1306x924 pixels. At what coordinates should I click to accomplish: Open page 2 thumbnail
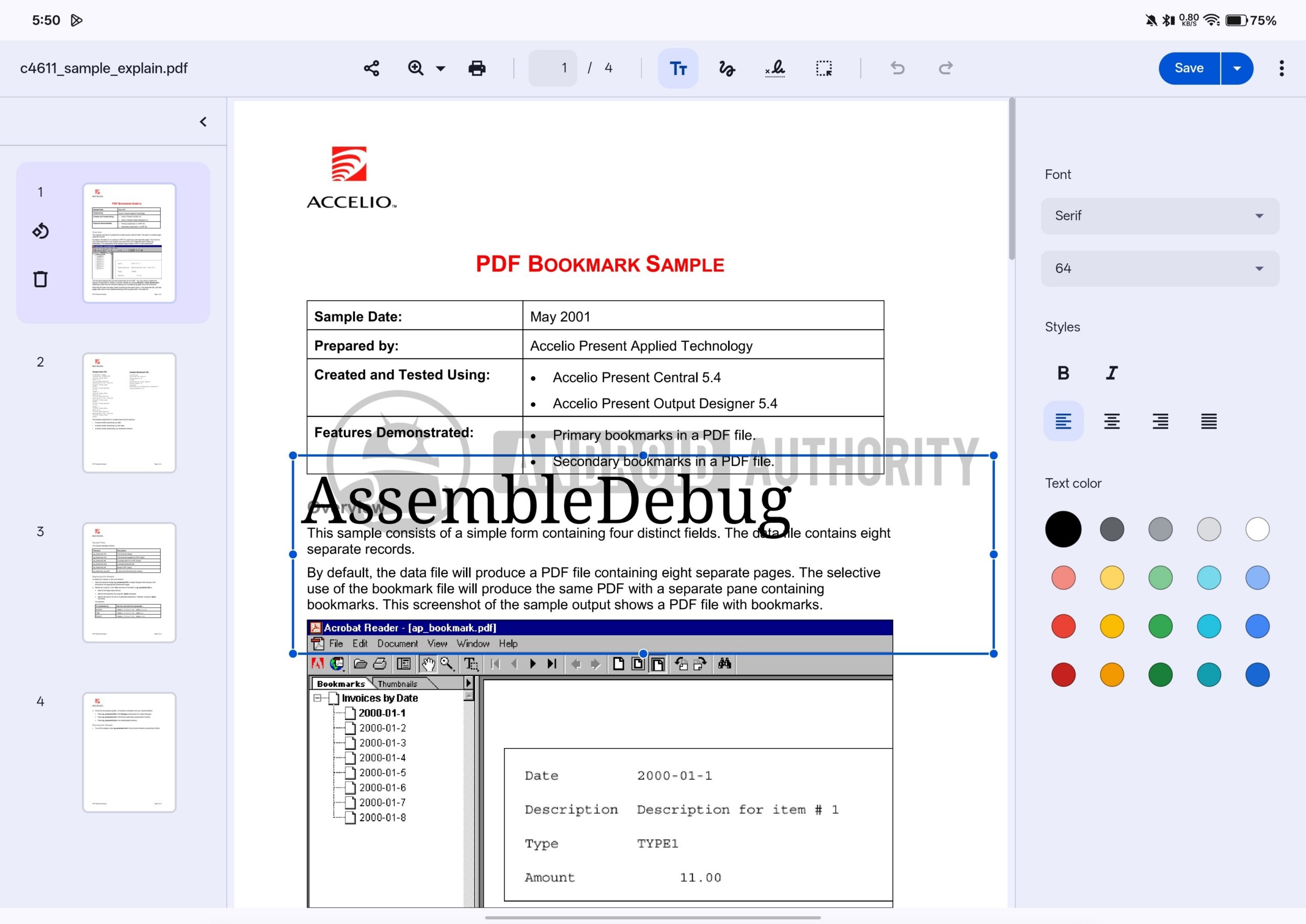(x=130, y=412)
